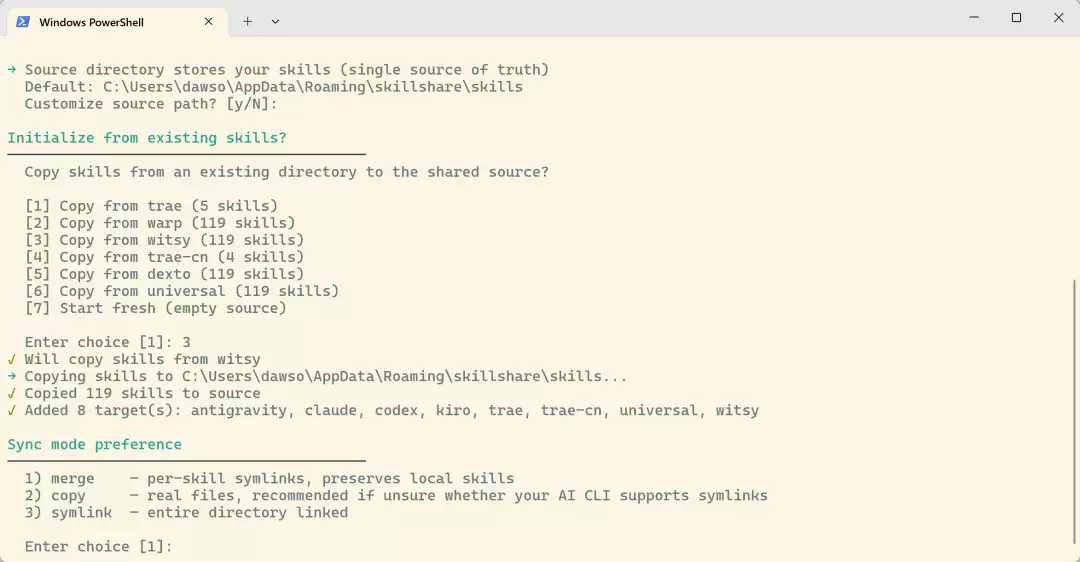Click the 'Start fresh (empty source)' line
The image size is (1080, 562).
156,309
